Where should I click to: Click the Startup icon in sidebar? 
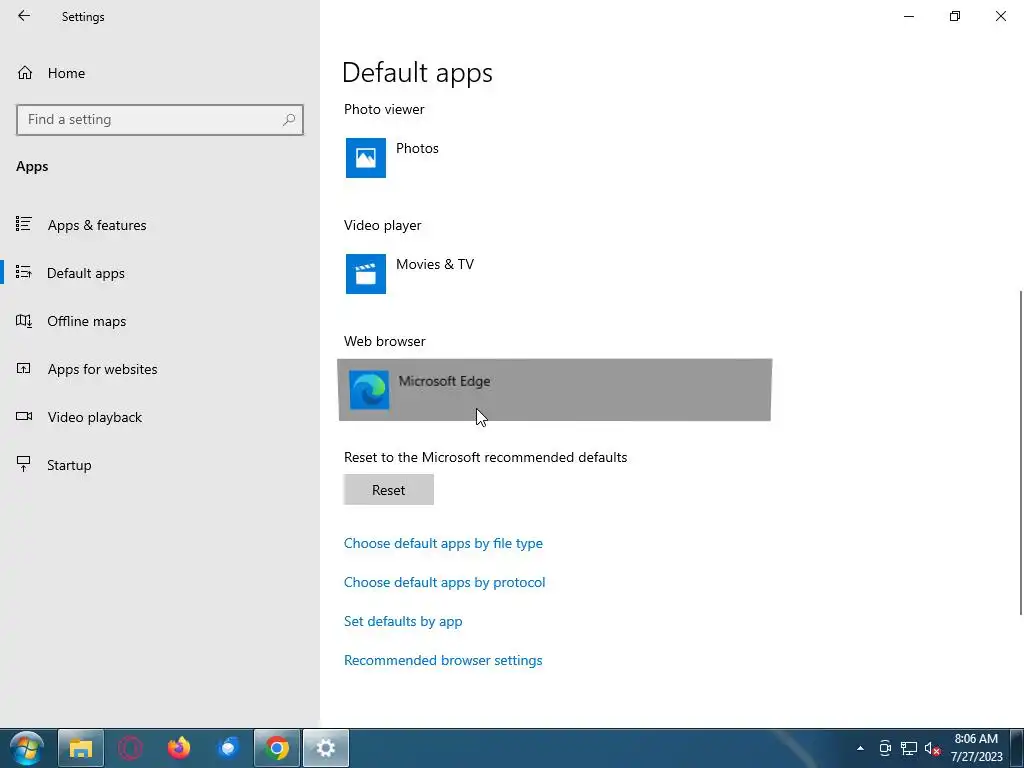click(24, 464)
